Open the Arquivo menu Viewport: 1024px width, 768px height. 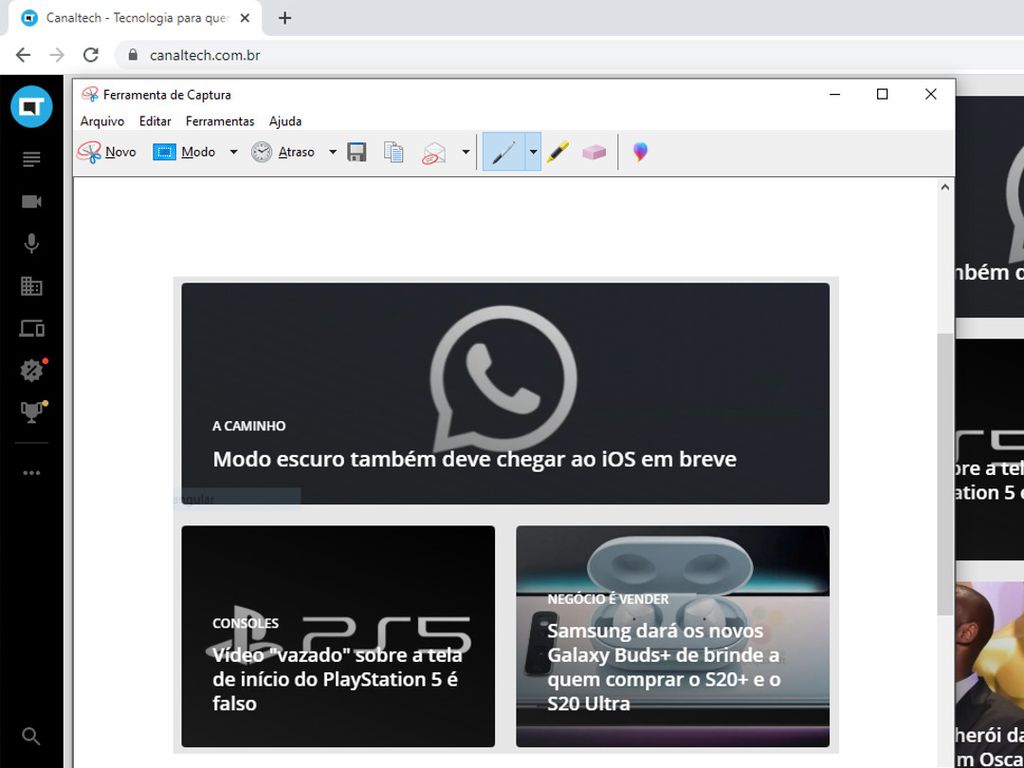[102, 121]
